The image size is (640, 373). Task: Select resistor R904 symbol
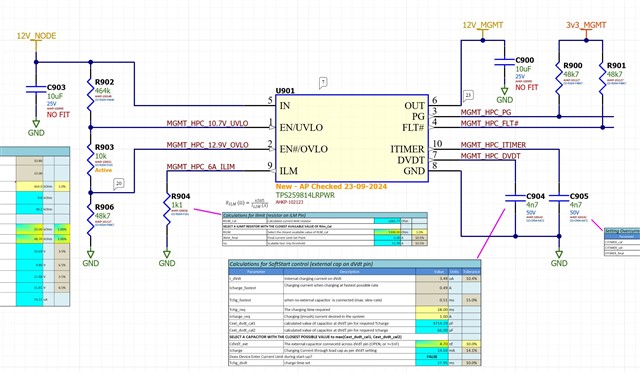(x=167, y=209)
